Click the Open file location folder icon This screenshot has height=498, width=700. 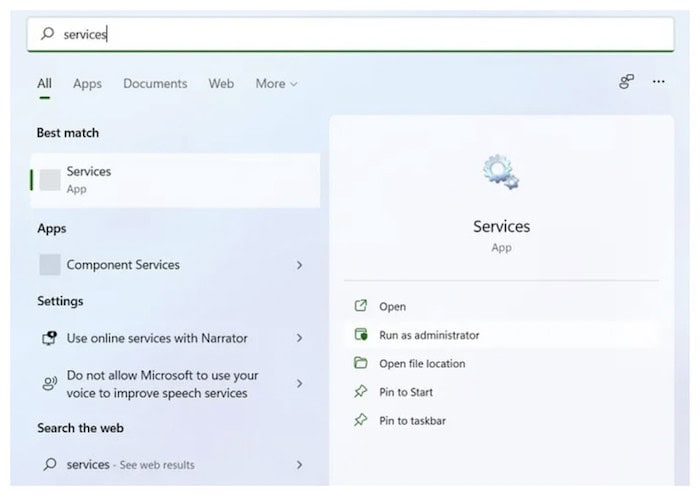coord(361,363)
